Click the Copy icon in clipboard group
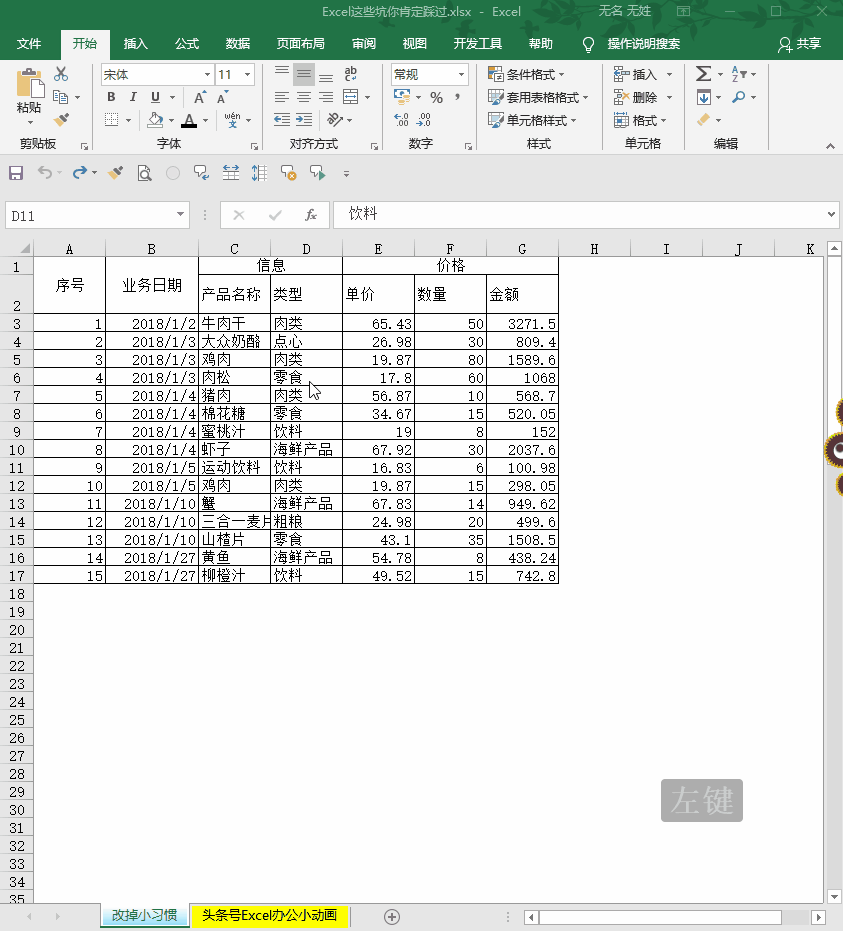Image resolution: width=843 pixels, height=931 pixels. click(x=60, y=97)
